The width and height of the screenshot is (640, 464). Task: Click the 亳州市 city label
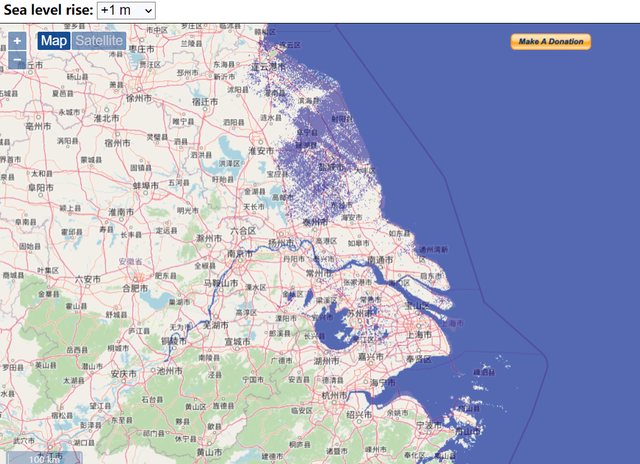(38, 127)
